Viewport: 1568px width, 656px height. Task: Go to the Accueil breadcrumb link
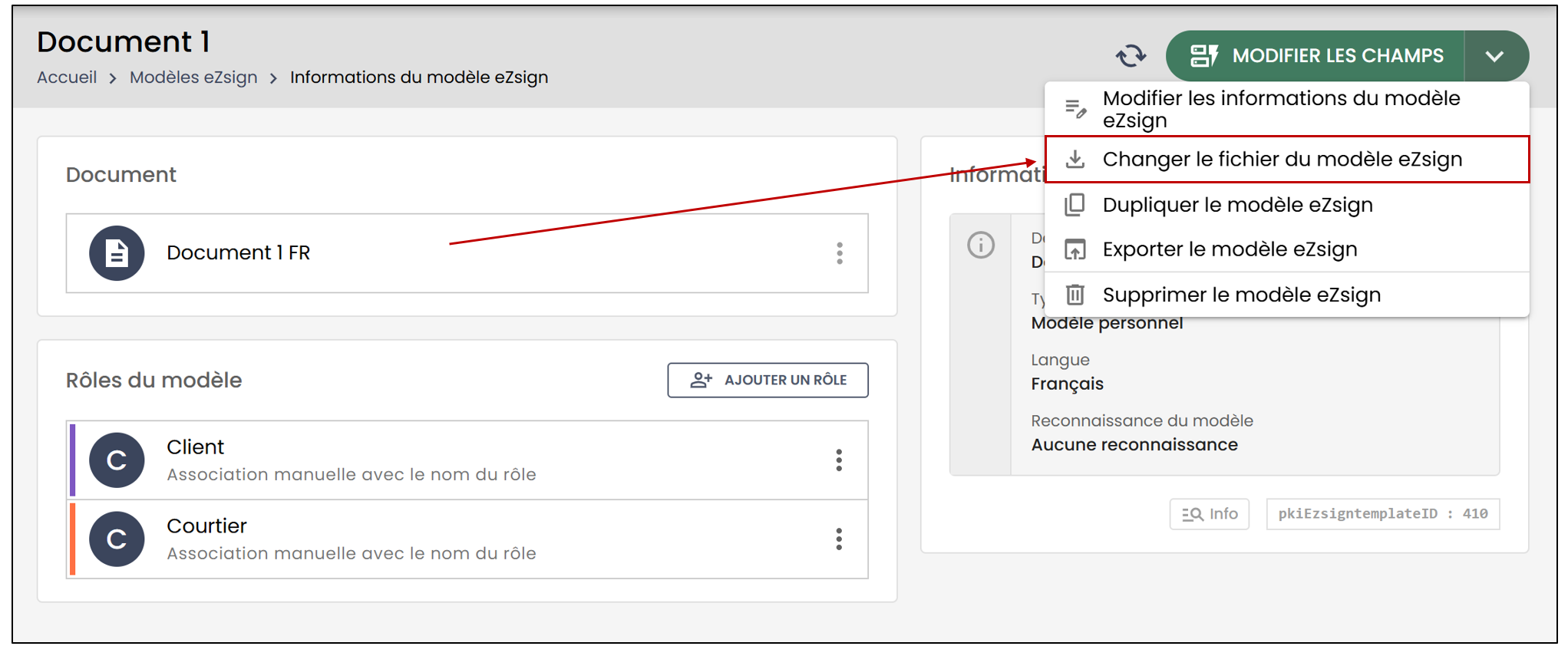[67, 77]
